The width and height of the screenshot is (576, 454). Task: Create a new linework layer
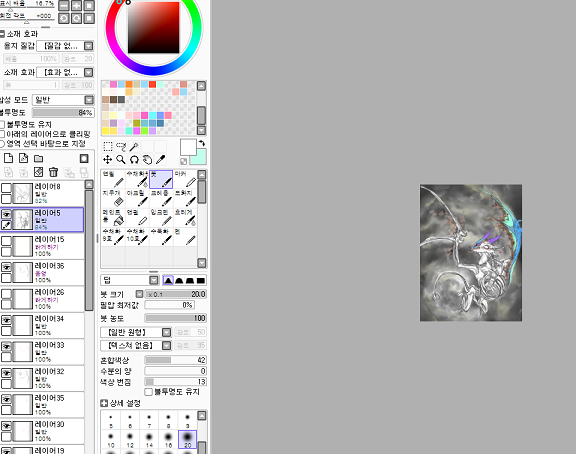[24, 158]
